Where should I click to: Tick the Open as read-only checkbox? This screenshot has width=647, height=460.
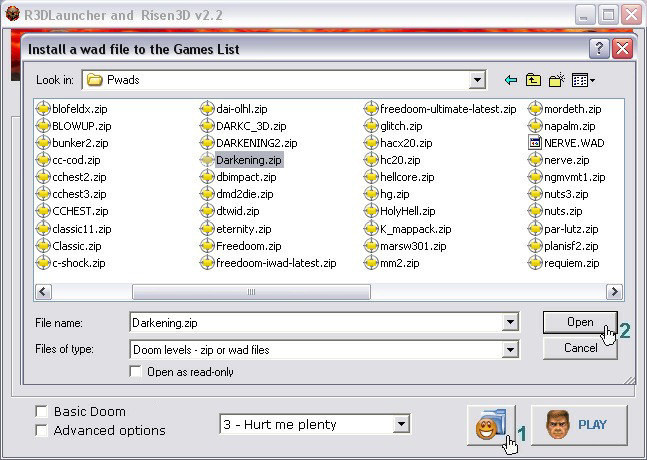(135, 371)
